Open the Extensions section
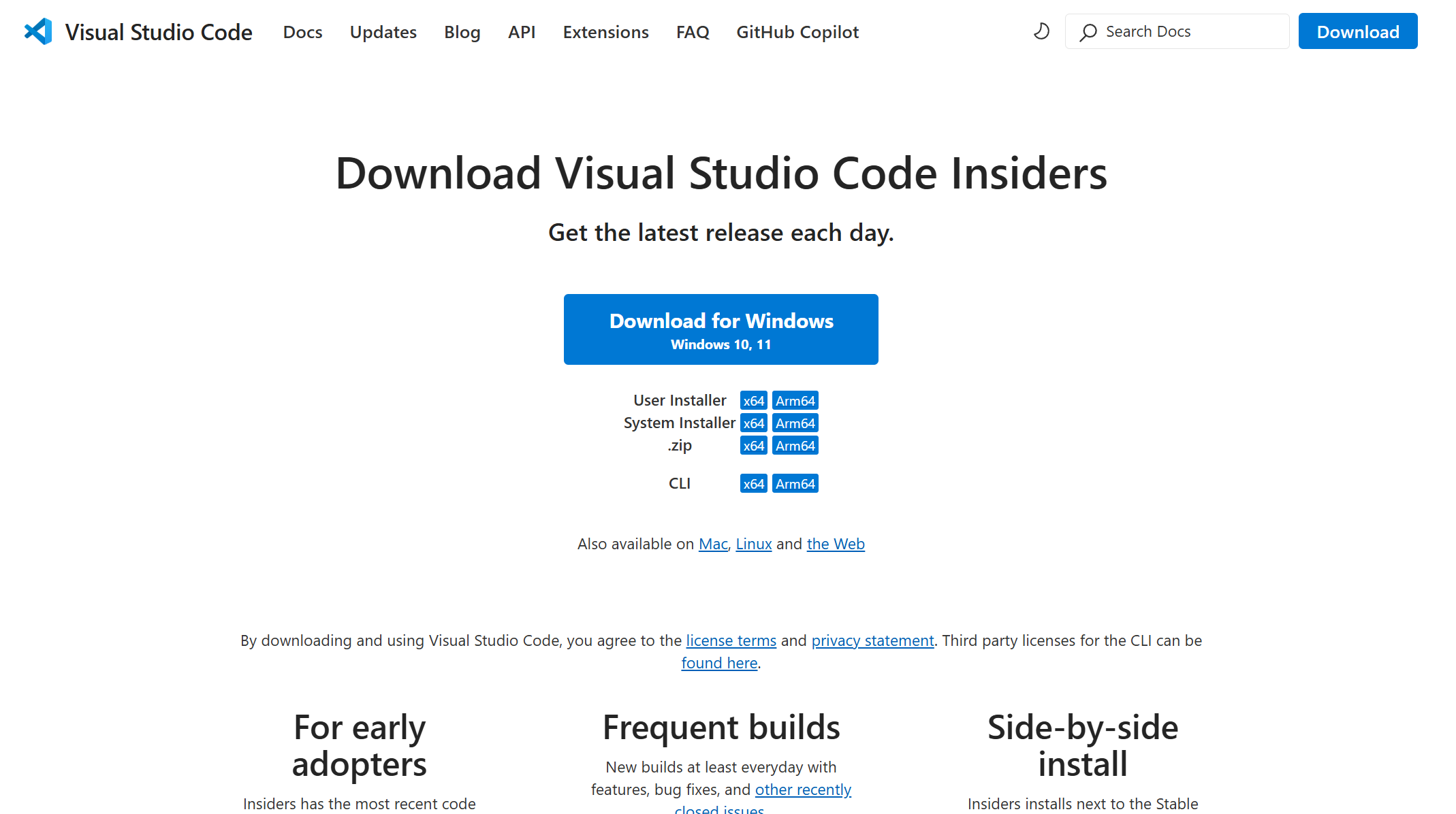 coord(605,31)
